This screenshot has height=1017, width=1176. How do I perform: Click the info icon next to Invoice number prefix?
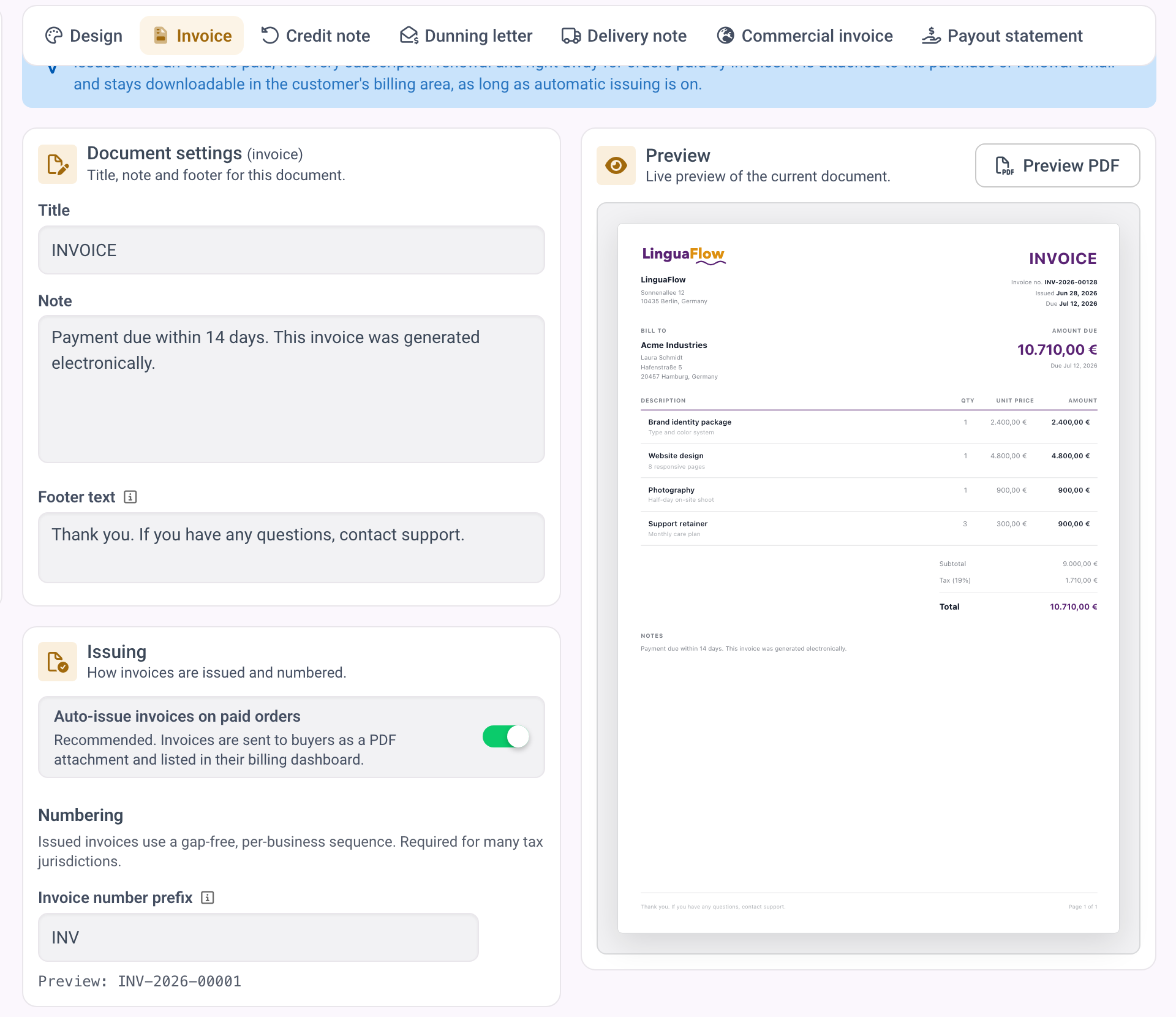tap(208, 898)
